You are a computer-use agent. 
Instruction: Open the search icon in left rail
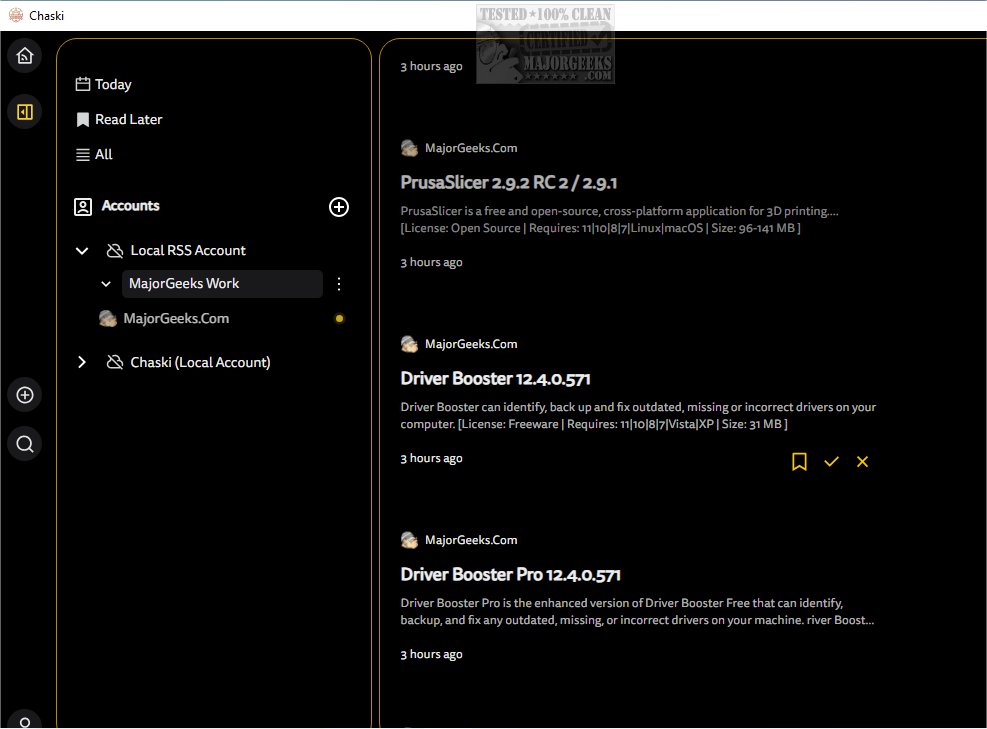(25, 444)
